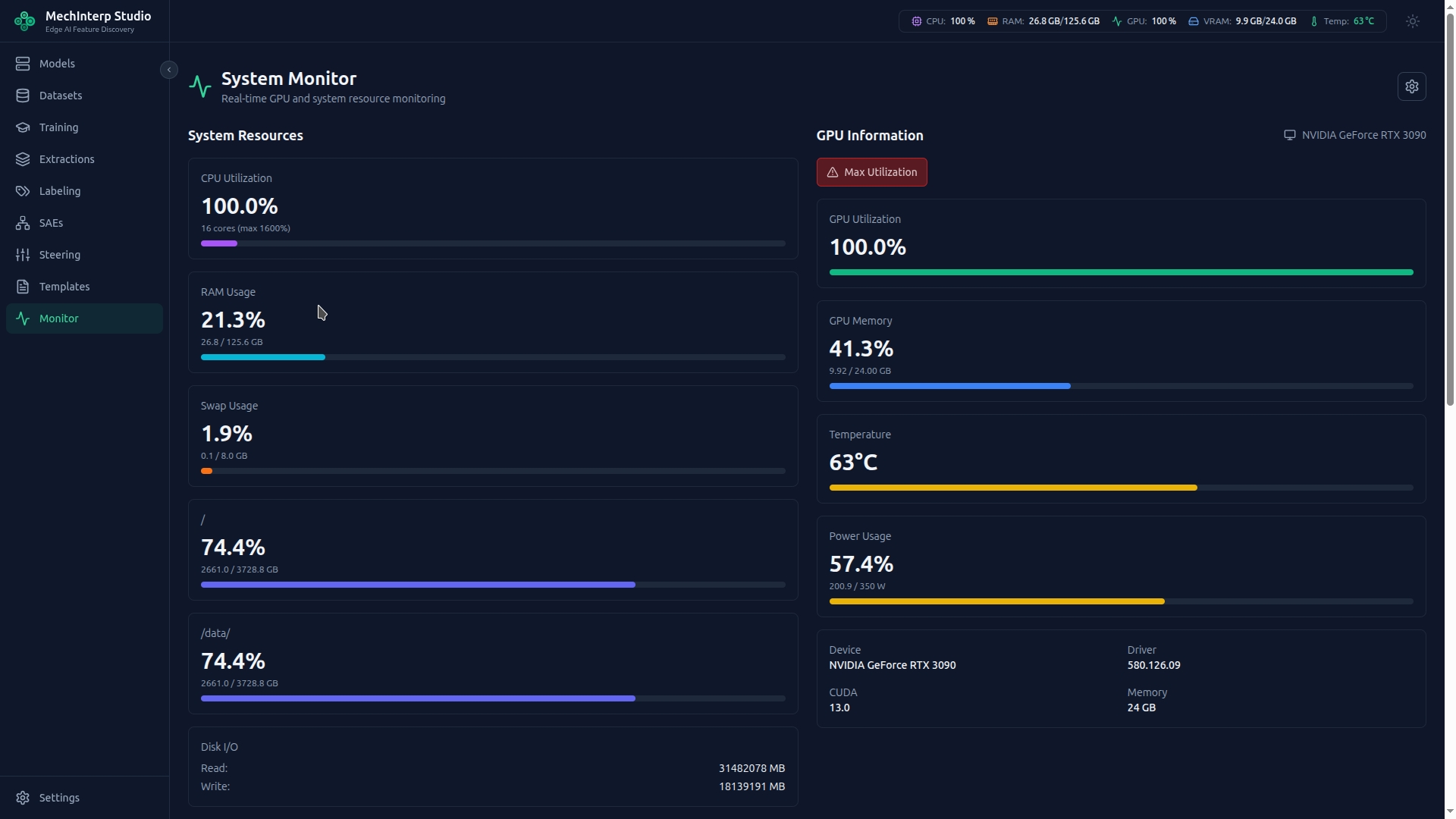Screen dimensions: 1456x819
Task: Click the SAEs network icon
Action: click(23, 223)
